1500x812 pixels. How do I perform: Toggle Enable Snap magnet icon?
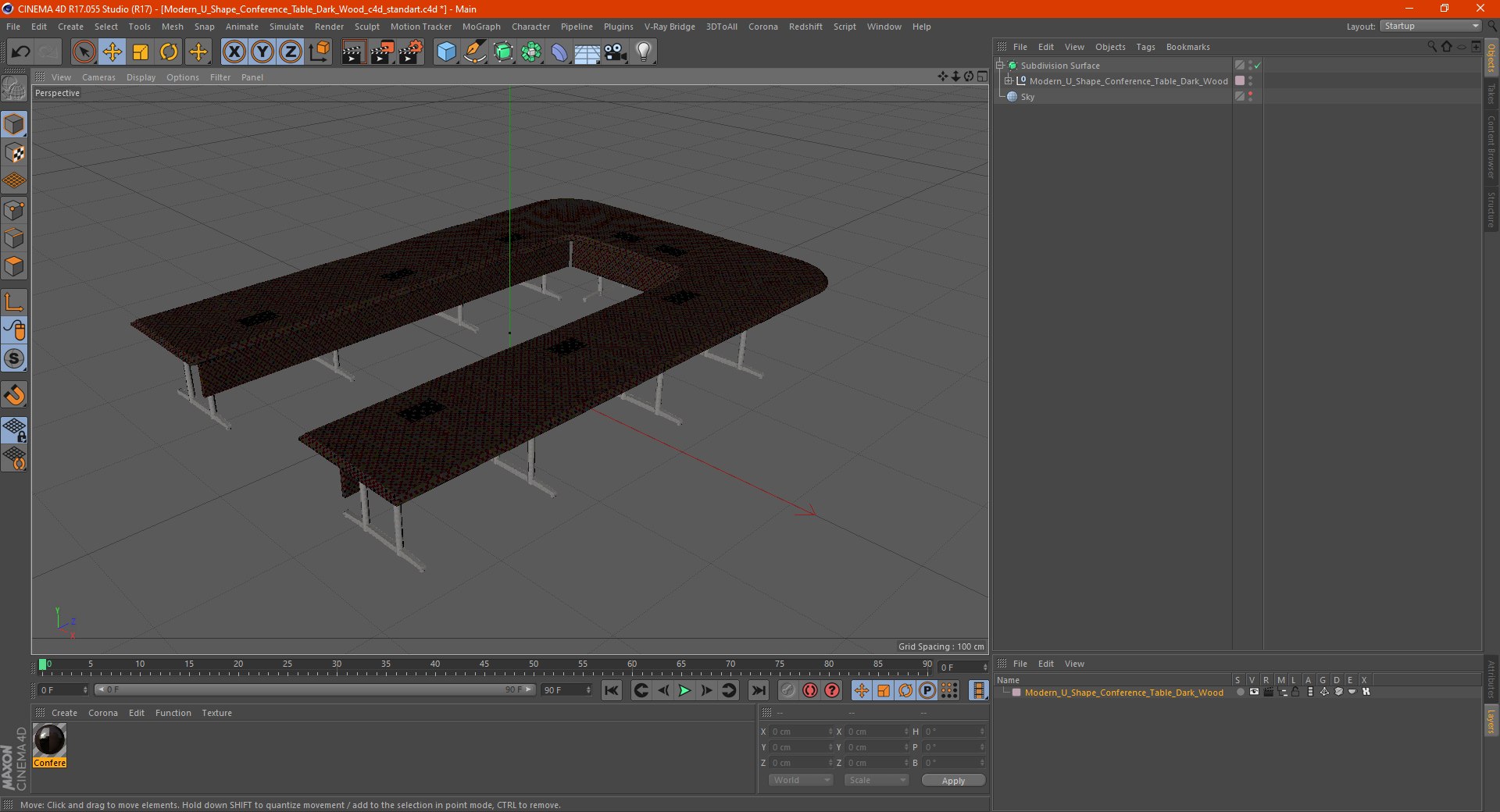[14, 395]
